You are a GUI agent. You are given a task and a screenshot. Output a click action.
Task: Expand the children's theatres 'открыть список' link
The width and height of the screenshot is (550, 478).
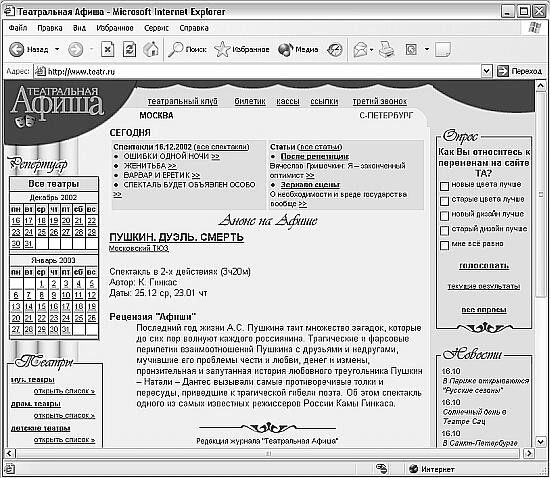(x=64, y=439)
